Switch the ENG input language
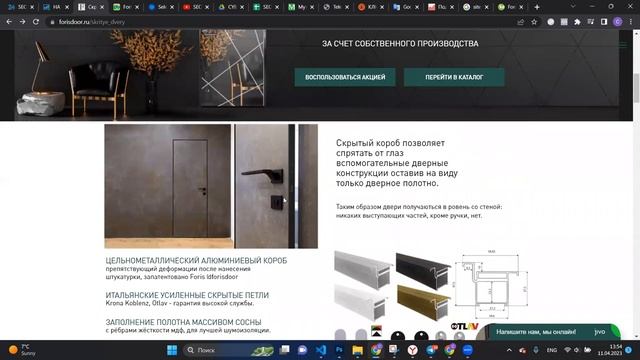Image resolution: width=640 pixels, height=360 pixels. [x=552, y=350]
